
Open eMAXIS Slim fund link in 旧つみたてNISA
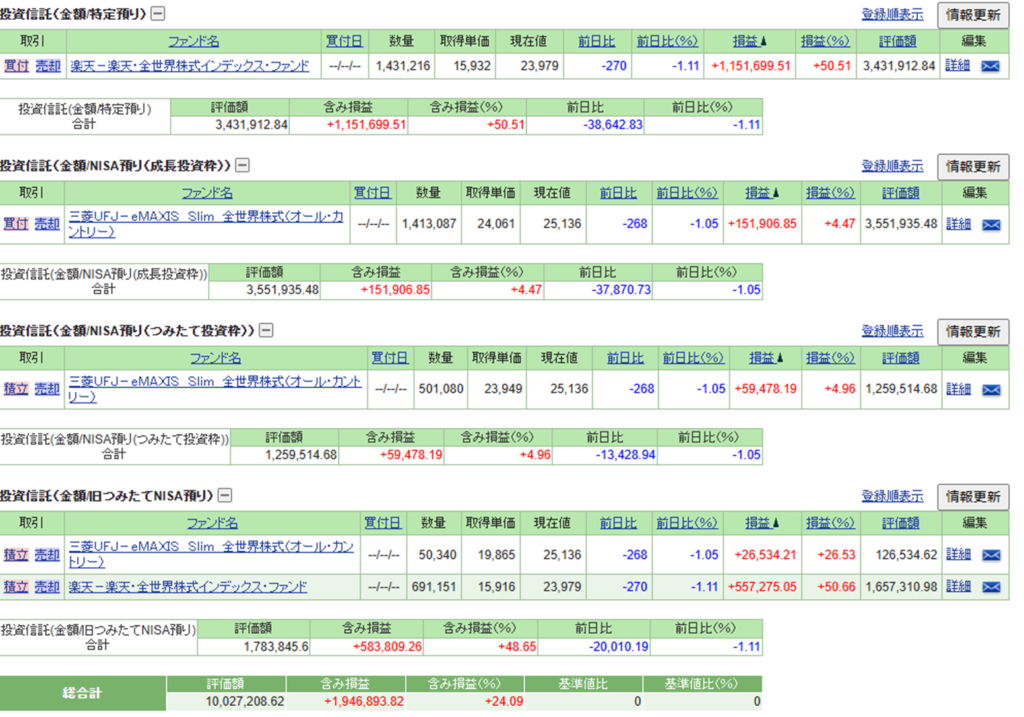(212, 554)
